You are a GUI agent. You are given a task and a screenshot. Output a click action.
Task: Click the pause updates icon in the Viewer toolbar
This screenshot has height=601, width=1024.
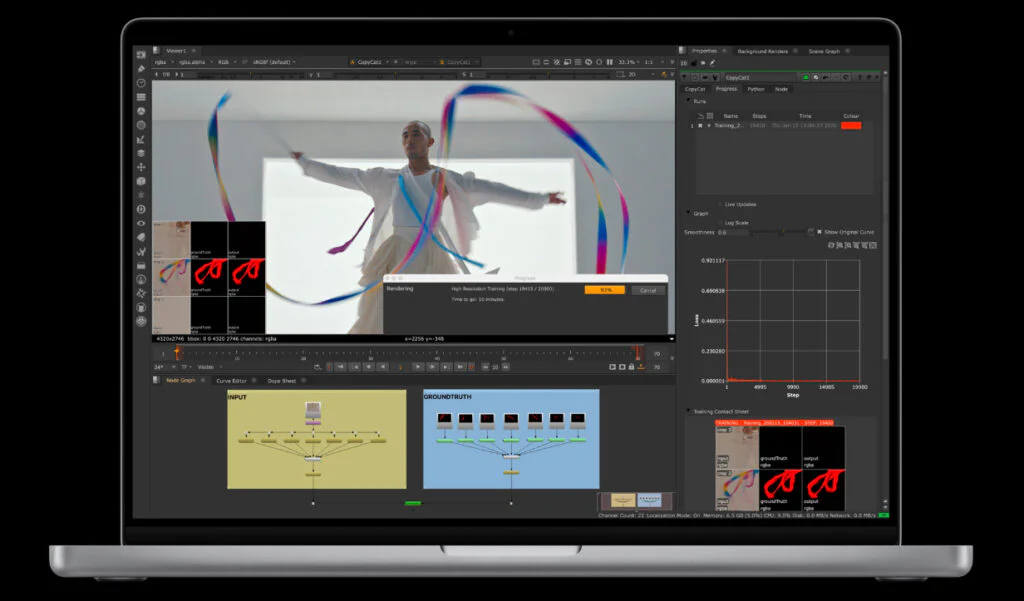pos(610,62)
